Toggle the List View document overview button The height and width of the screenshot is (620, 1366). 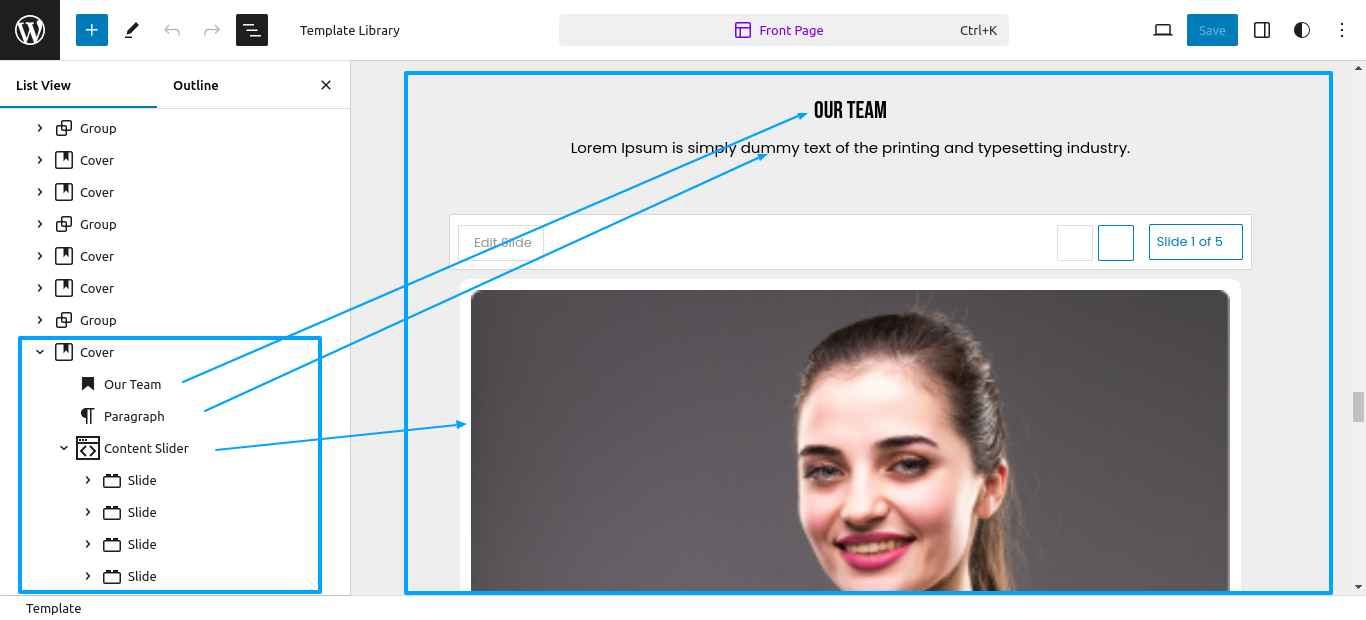tap(252, 30)
